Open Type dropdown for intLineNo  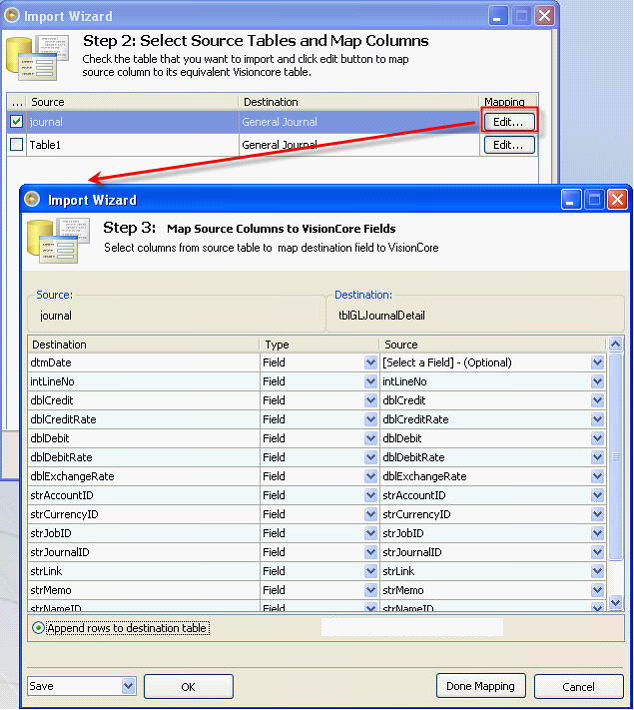coord(370,382)
